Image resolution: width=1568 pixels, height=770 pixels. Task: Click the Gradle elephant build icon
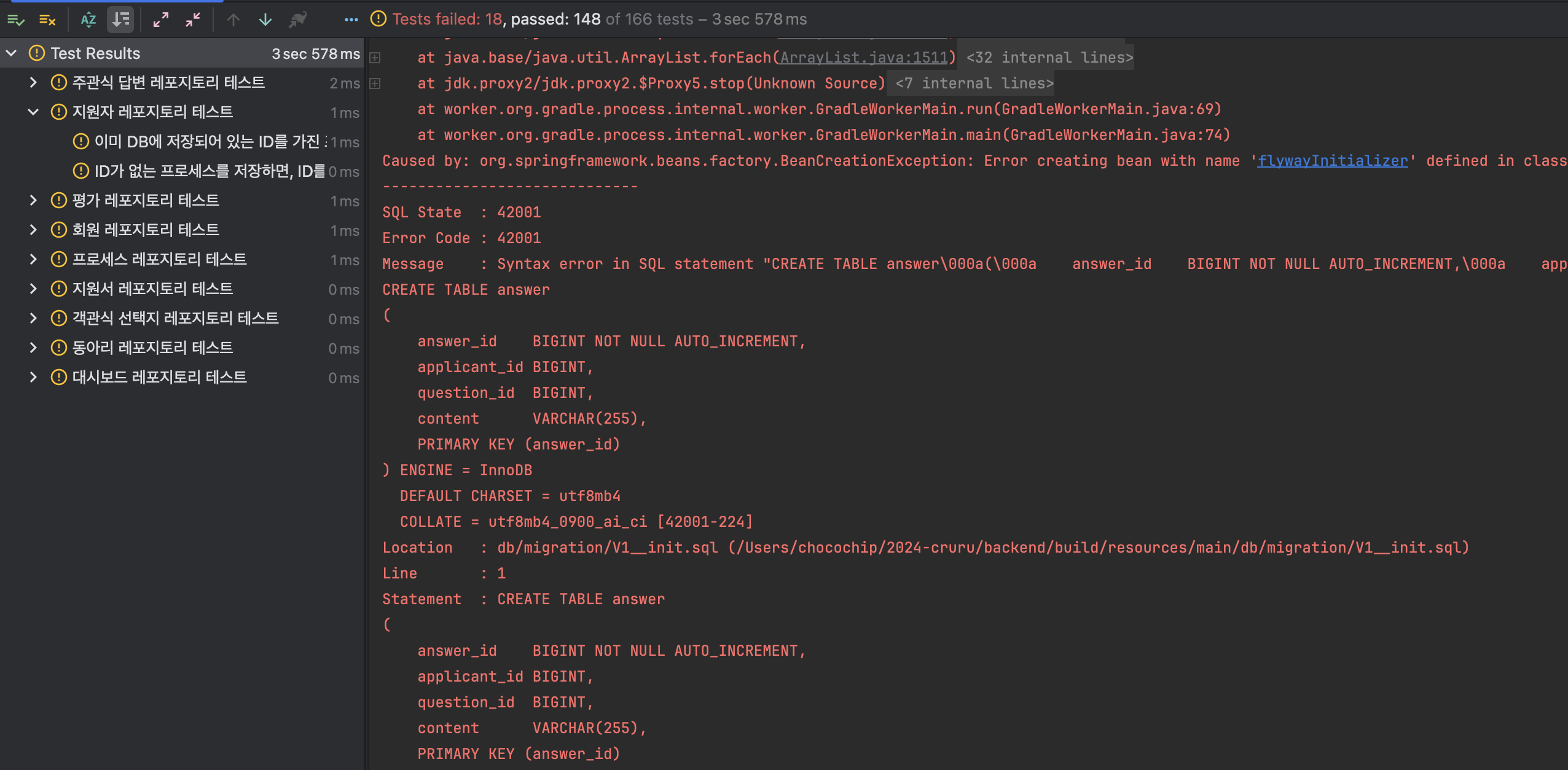click(298, 20)
